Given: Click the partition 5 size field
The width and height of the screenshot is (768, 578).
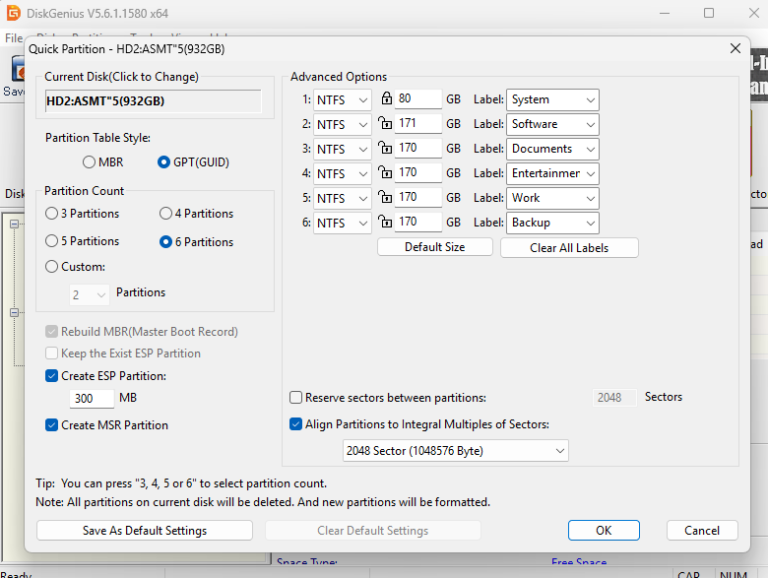Looking at the screenshot, I should point(419,197).
